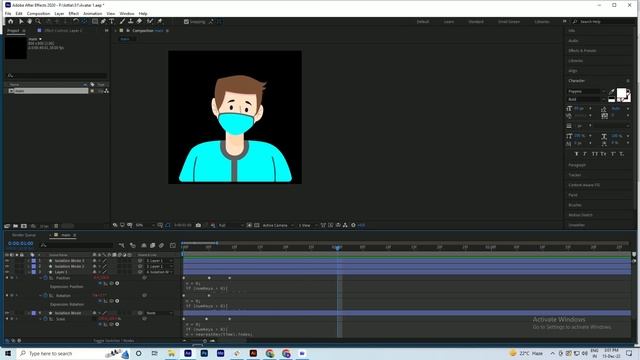
Task: Click the All Caps text style icon
Action: (594, 154)
